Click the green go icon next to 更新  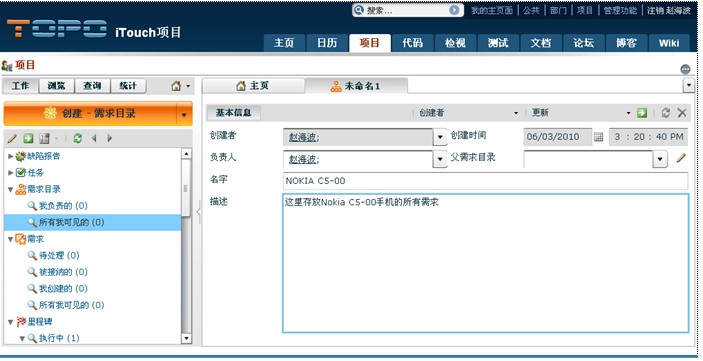[x=642, y=113]
